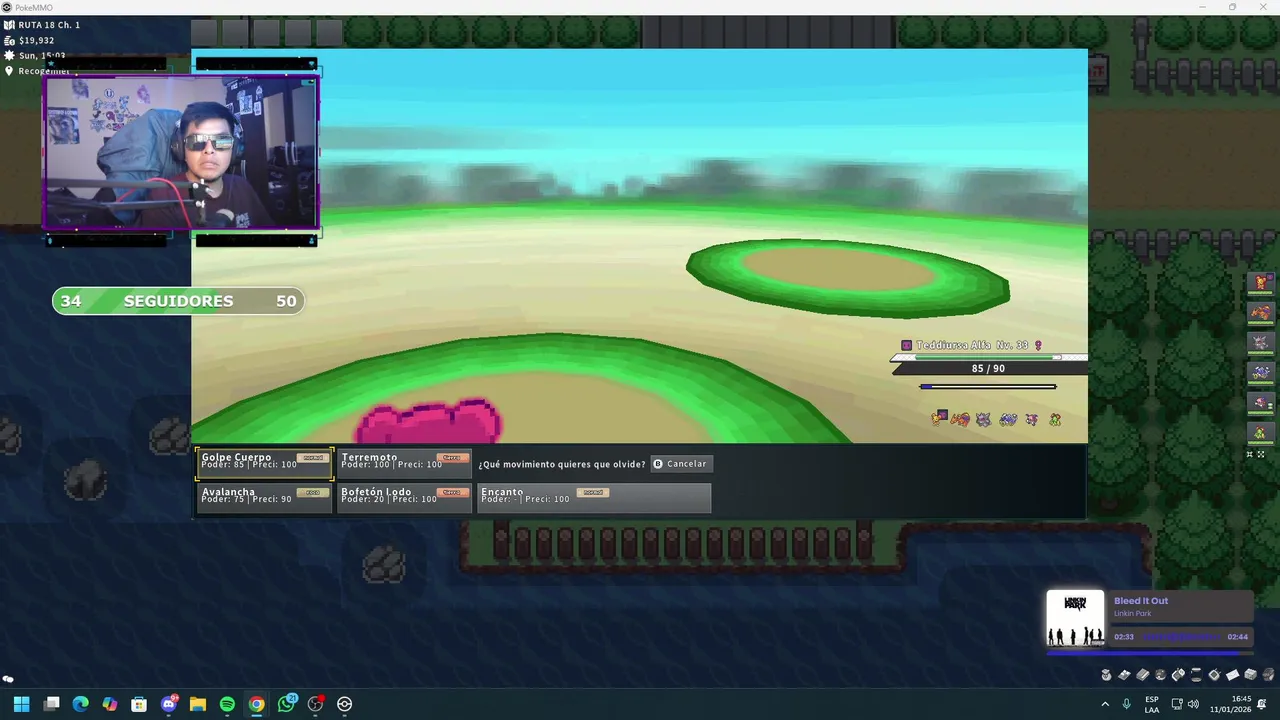Click the Teddiursa Alfa name label
Viewport: 1280px width, 720px height.
[953, 345]
